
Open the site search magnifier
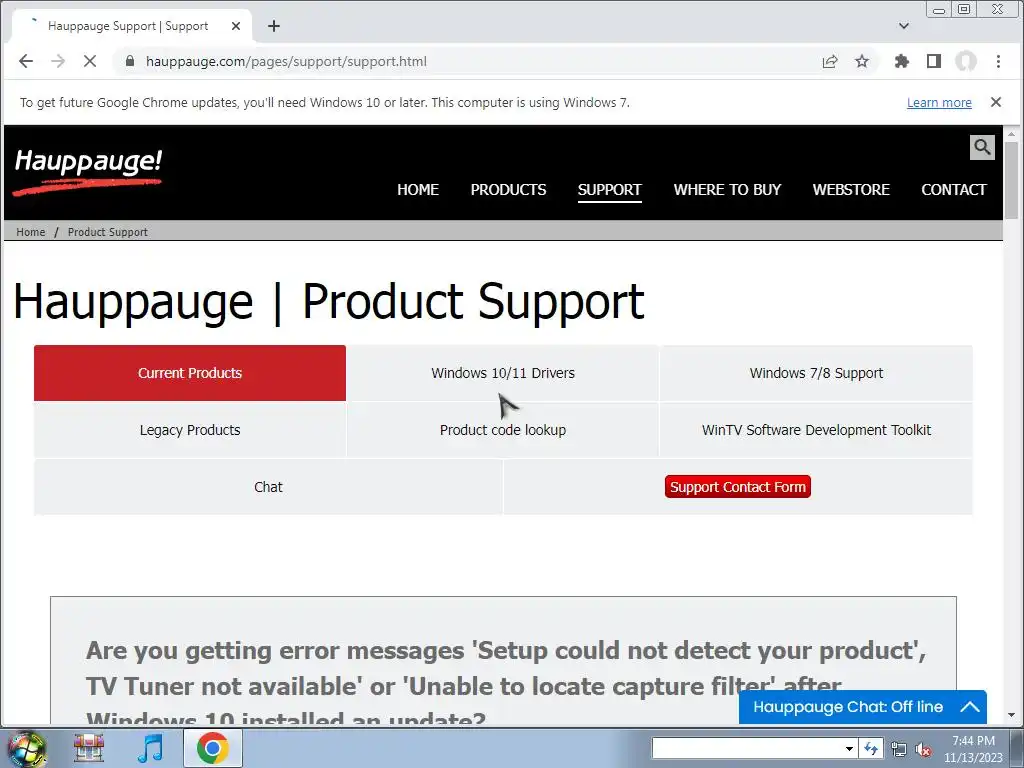[982, 147]
